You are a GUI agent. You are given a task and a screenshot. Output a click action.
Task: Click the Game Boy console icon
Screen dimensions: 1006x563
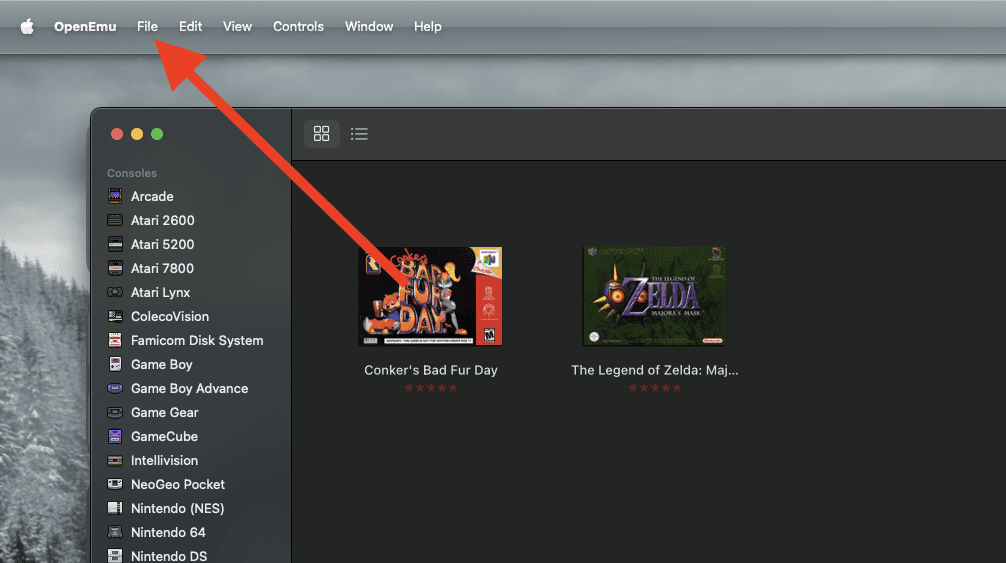(115, 364)
